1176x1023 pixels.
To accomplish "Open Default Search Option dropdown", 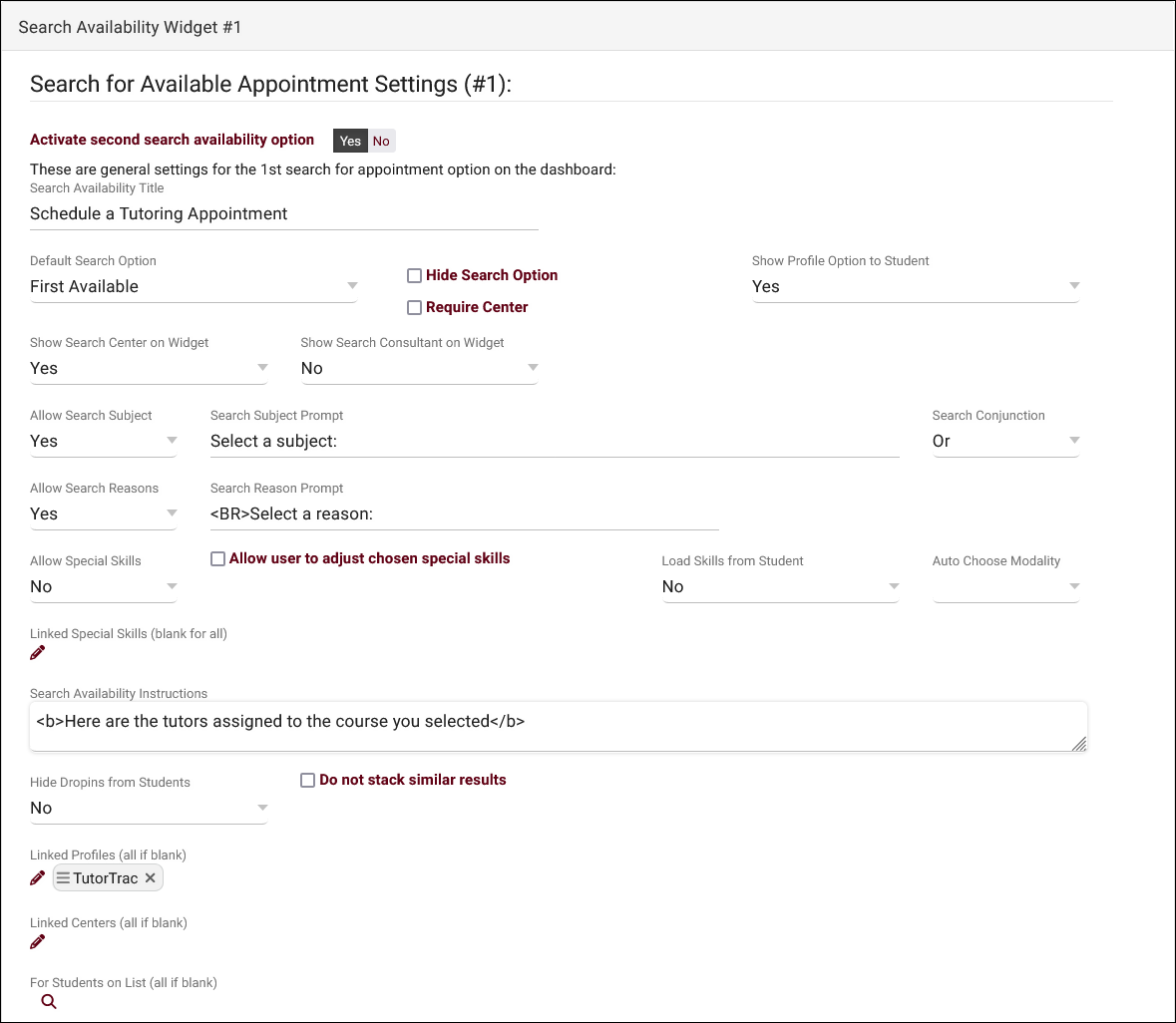I will 194,287.
